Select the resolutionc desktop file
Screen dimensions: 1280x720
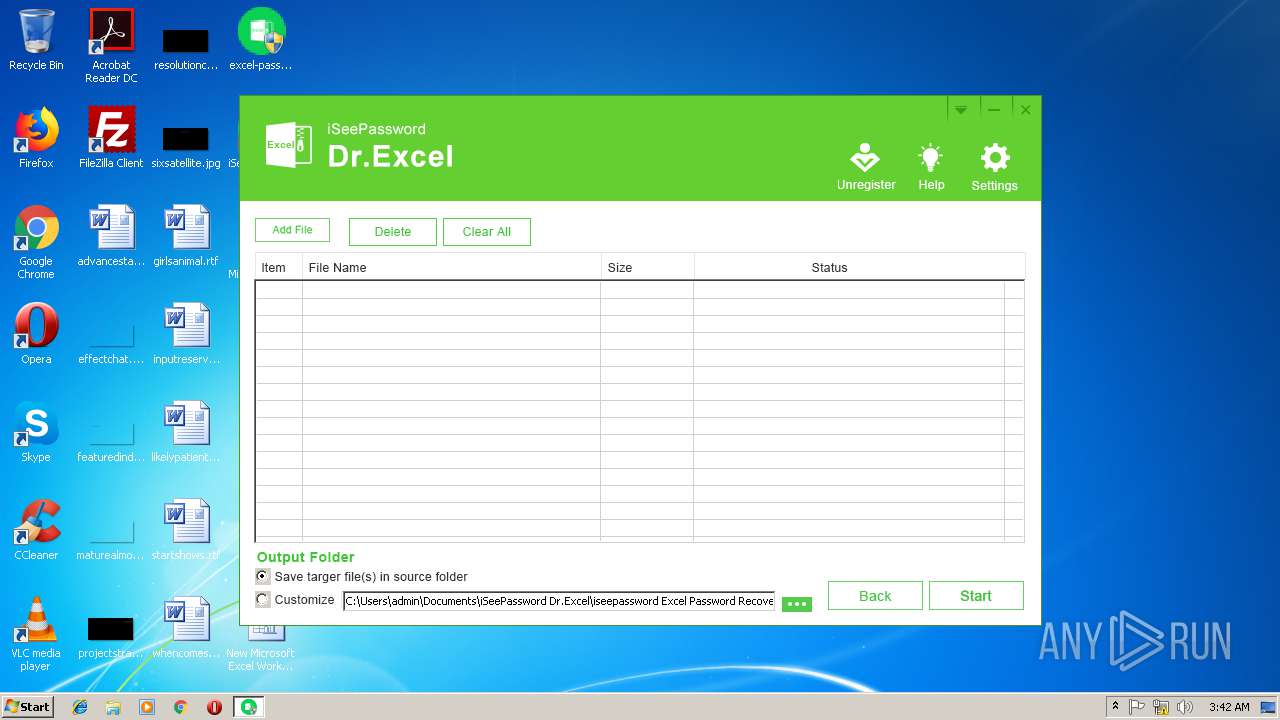click(x=186, y=48)
